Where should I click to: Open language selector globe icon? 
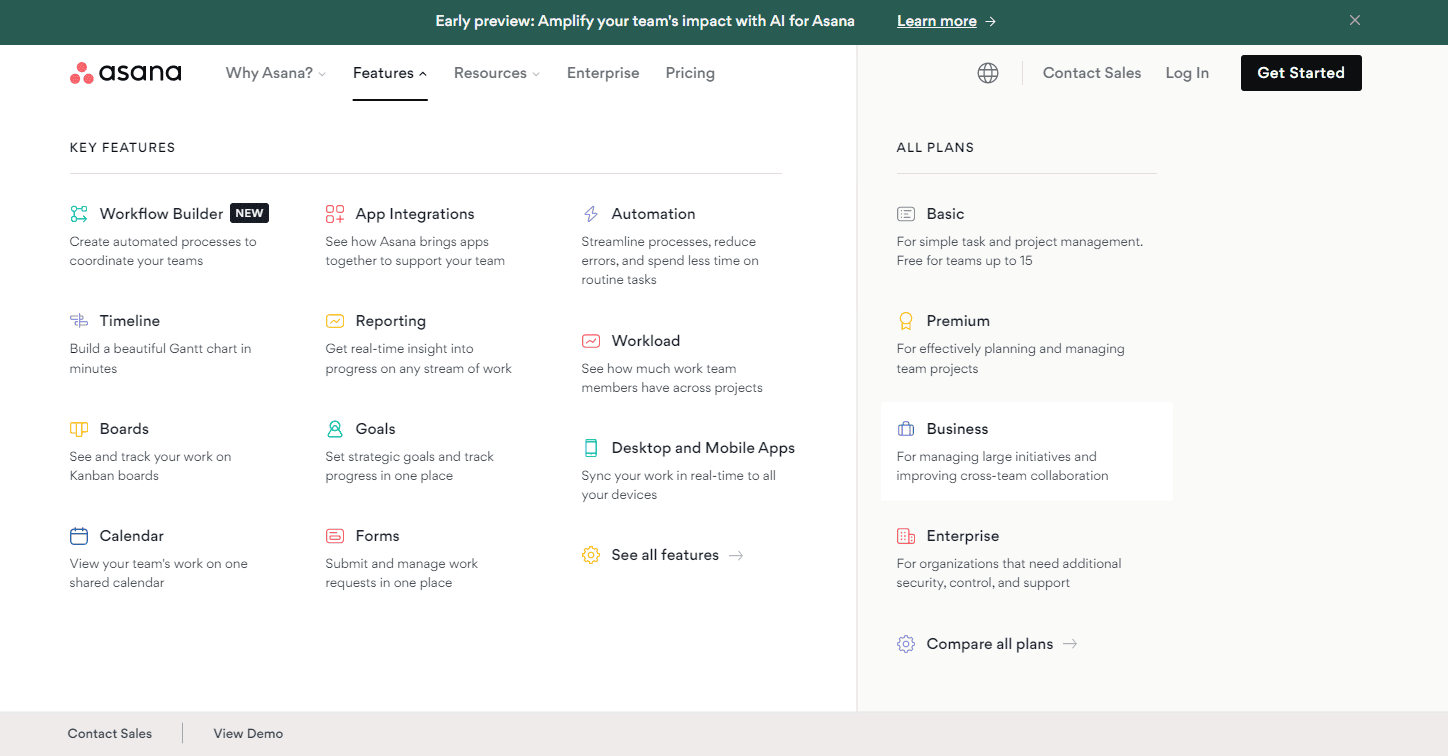pyautogui.click(x=988, y=73)
